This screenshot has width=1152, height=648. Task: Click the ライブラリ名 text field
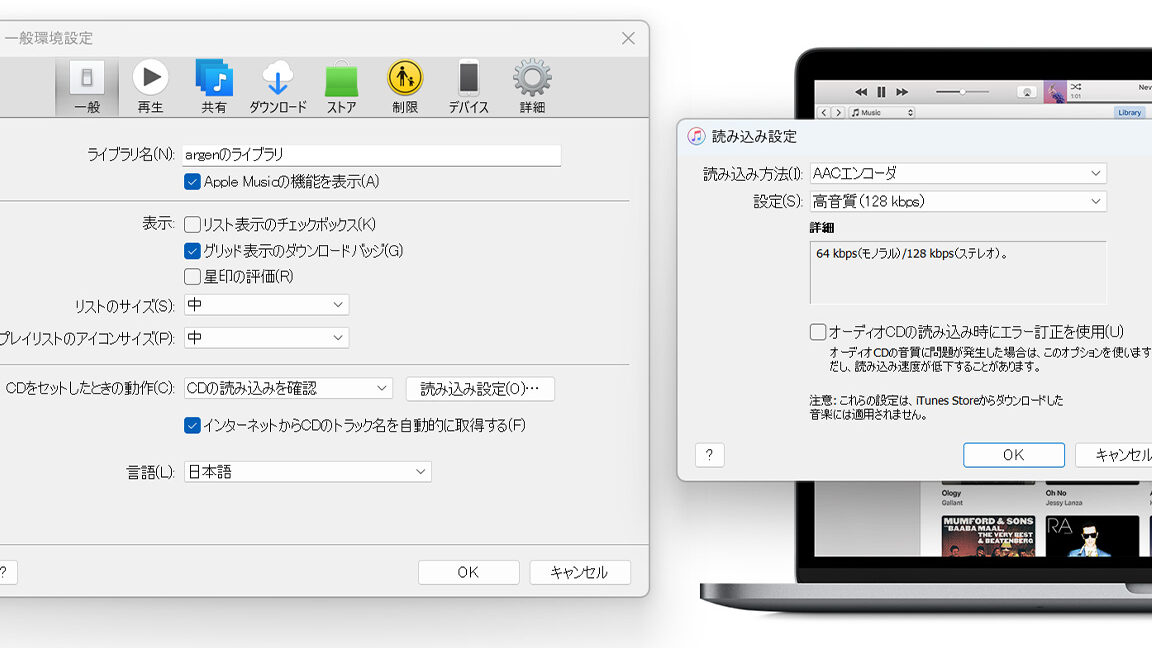372,154
